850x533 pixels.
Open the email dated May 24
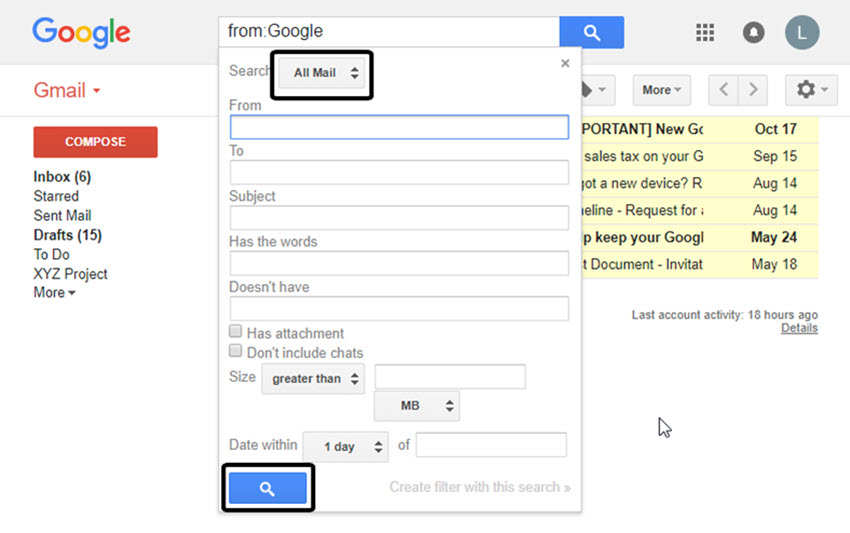point(699,238)
